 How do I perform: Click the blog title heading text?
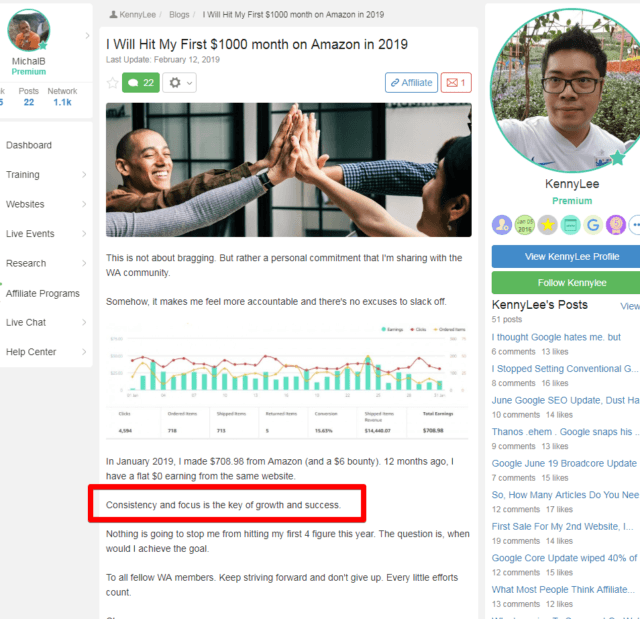click(x=257, y=44)
